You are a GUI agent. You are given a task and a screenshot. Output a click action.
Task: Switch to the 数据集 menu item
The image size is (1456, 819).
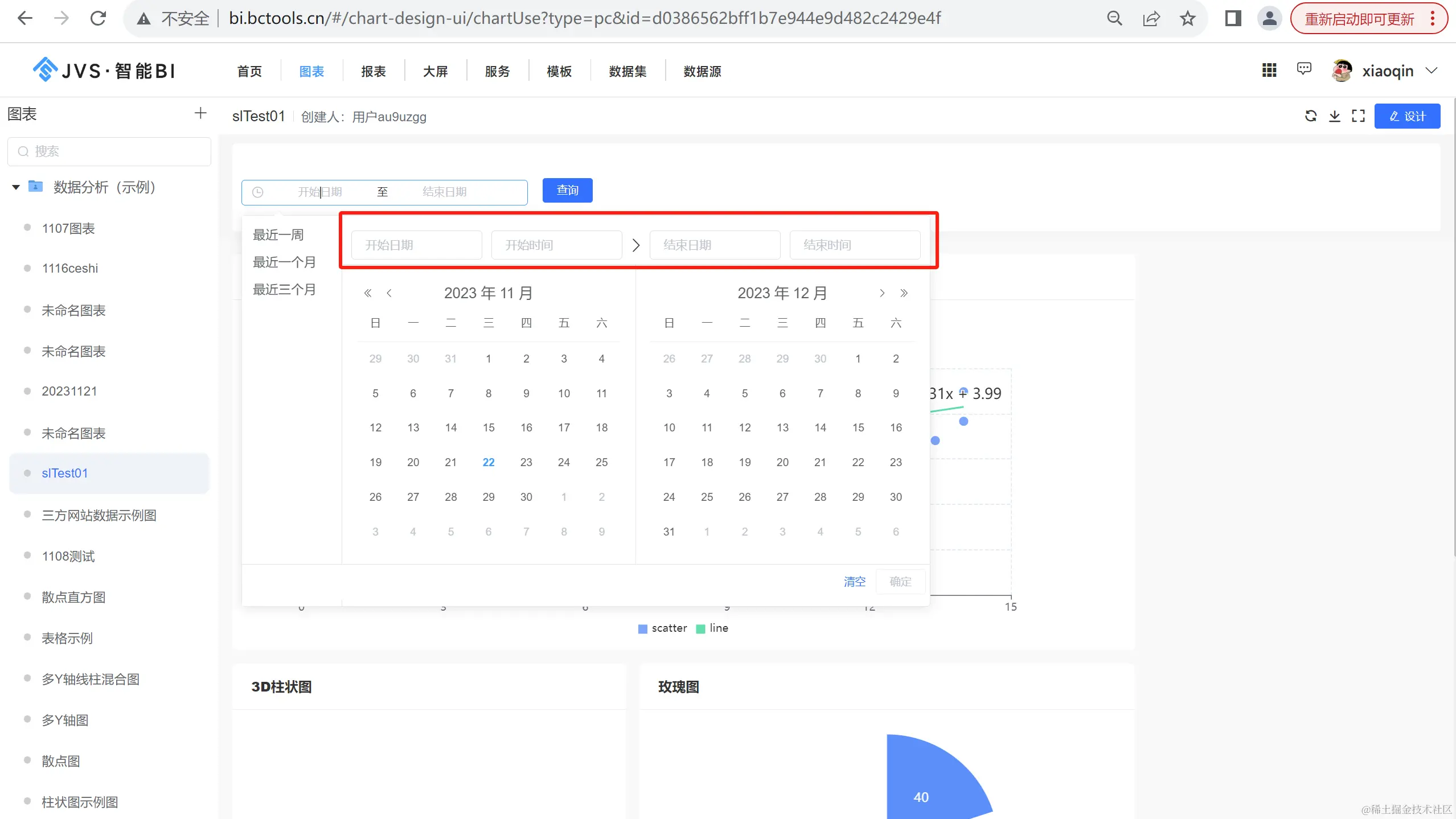click(x=627, y=71)
